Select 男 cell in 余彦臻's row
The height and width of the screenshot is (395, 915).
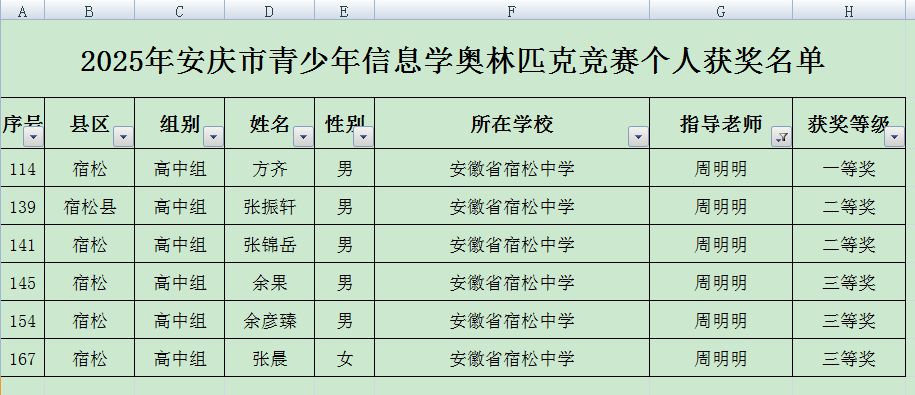tap(344, 320)
